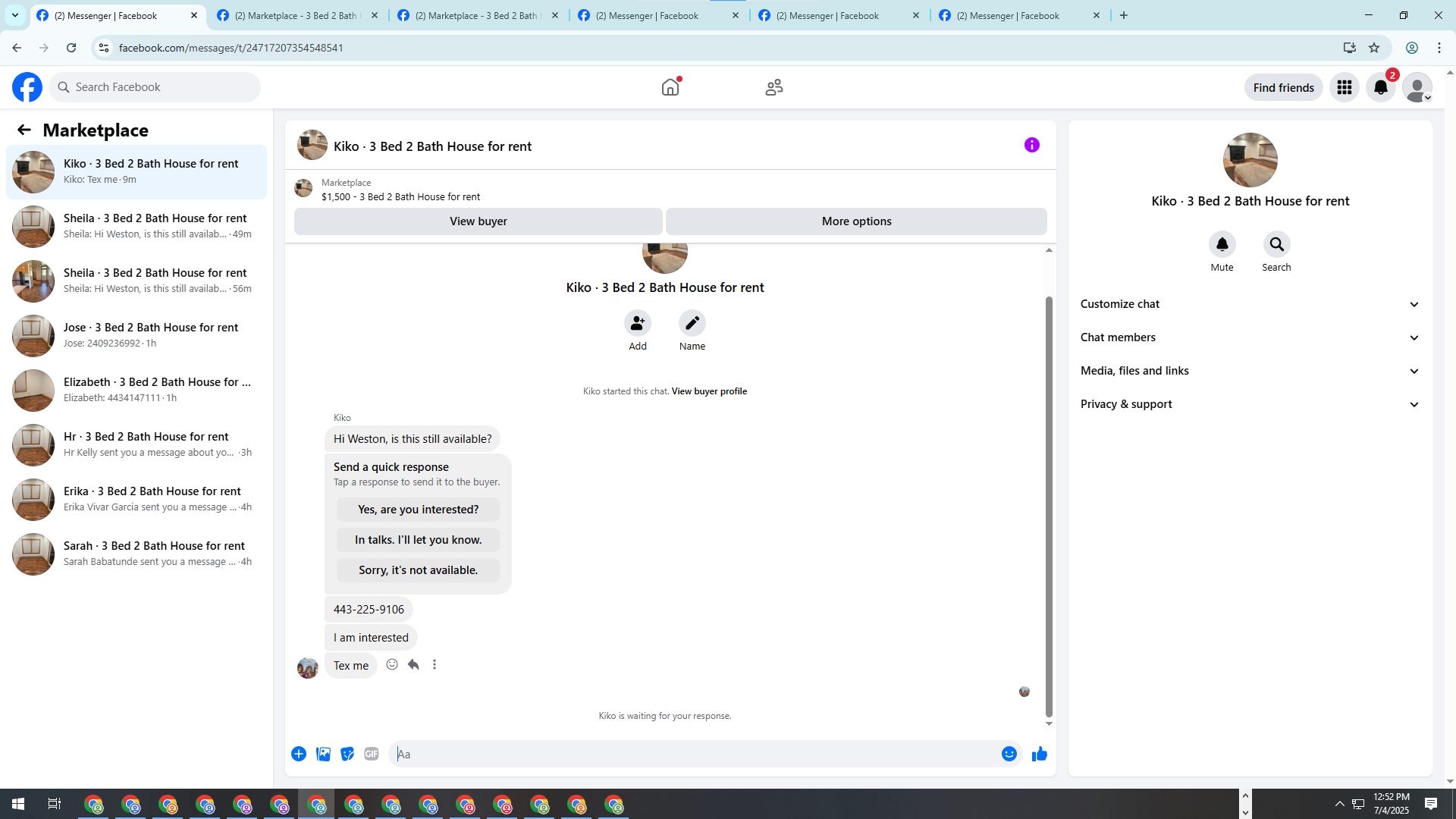The width and height of the screenshot is (1456, 819).
Task: React to the Tex me message
Action: (x=392, y=665)
